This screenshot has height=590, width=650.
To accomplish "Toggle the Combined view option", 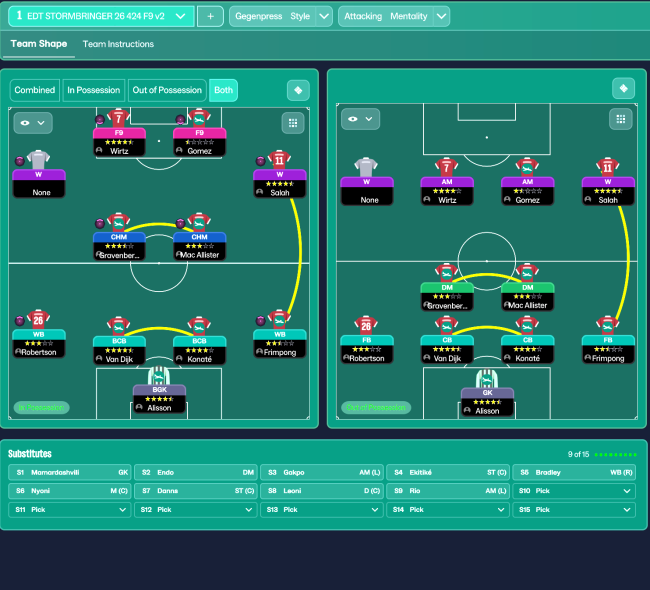I will pos(35,90).
